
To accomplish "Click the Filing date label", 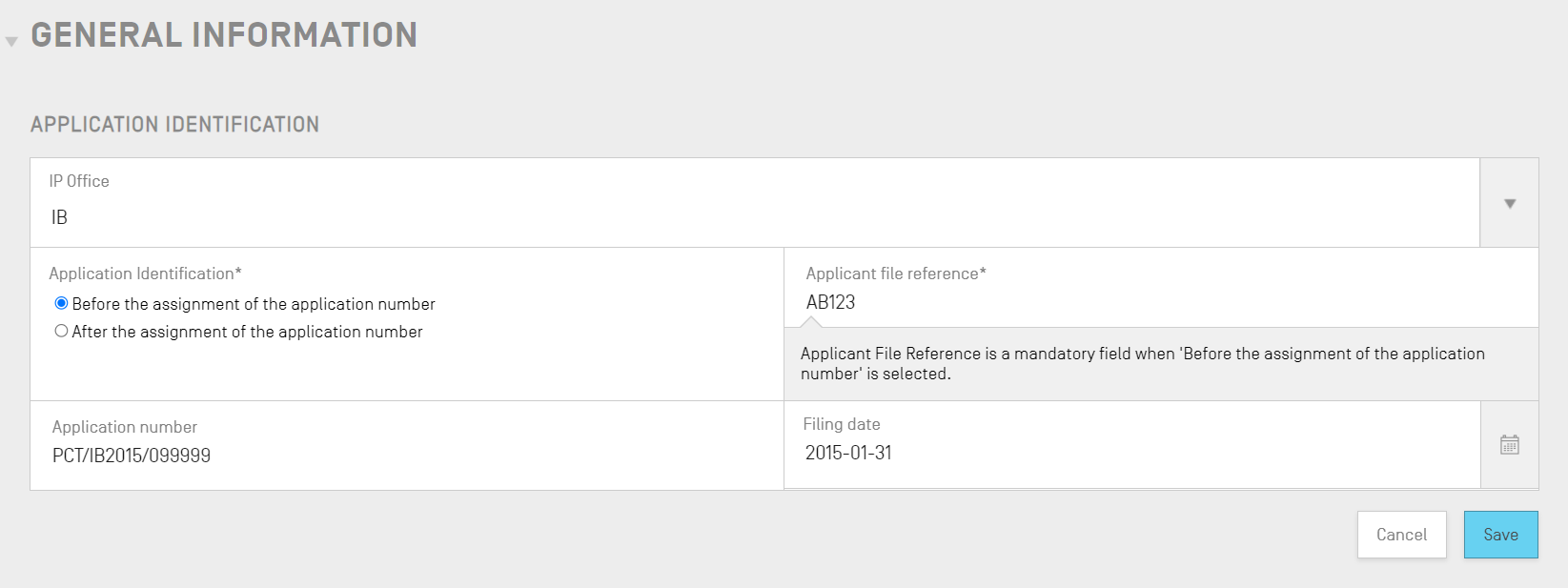I will (x=841, y=424).
